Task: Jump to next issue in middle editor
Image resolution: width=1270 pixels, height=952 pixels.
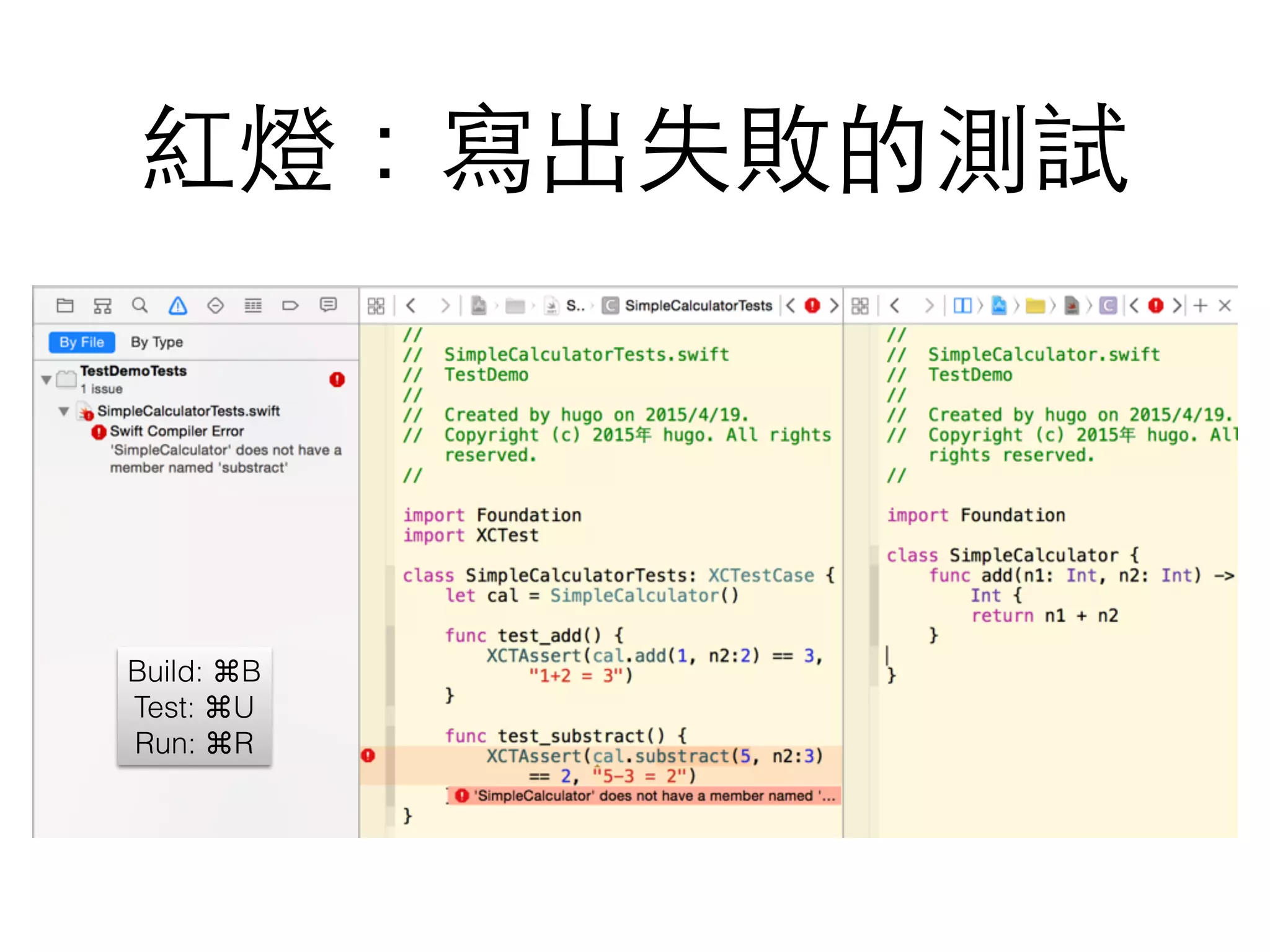Action: coord(834,306)
